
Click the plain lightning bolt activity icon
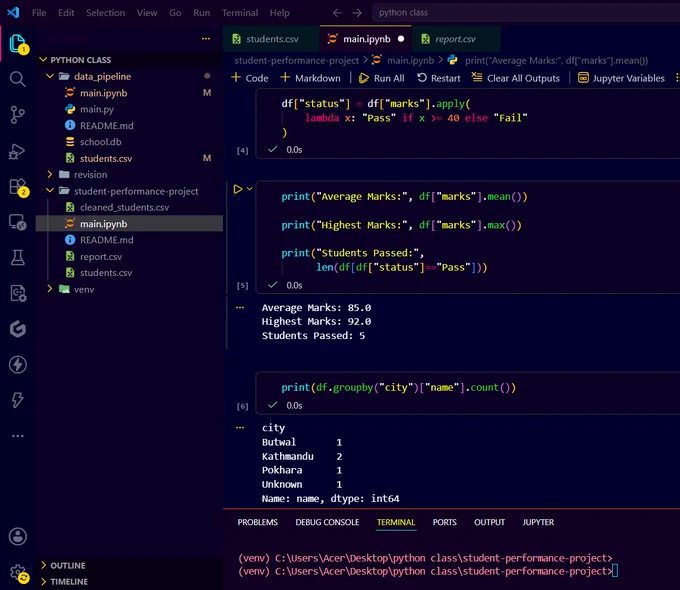pos(17,400)
